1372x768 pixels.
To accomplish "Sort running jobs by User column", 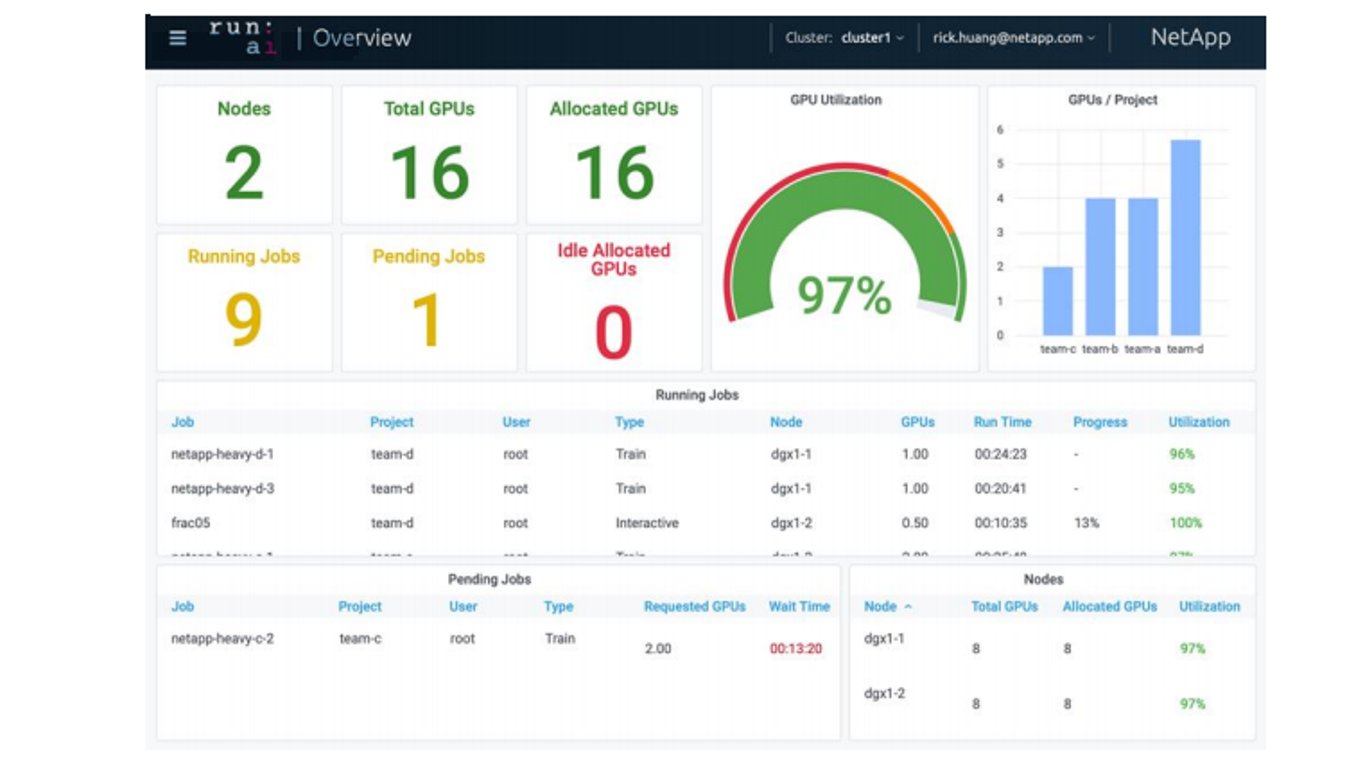I will tap(516, 422).
